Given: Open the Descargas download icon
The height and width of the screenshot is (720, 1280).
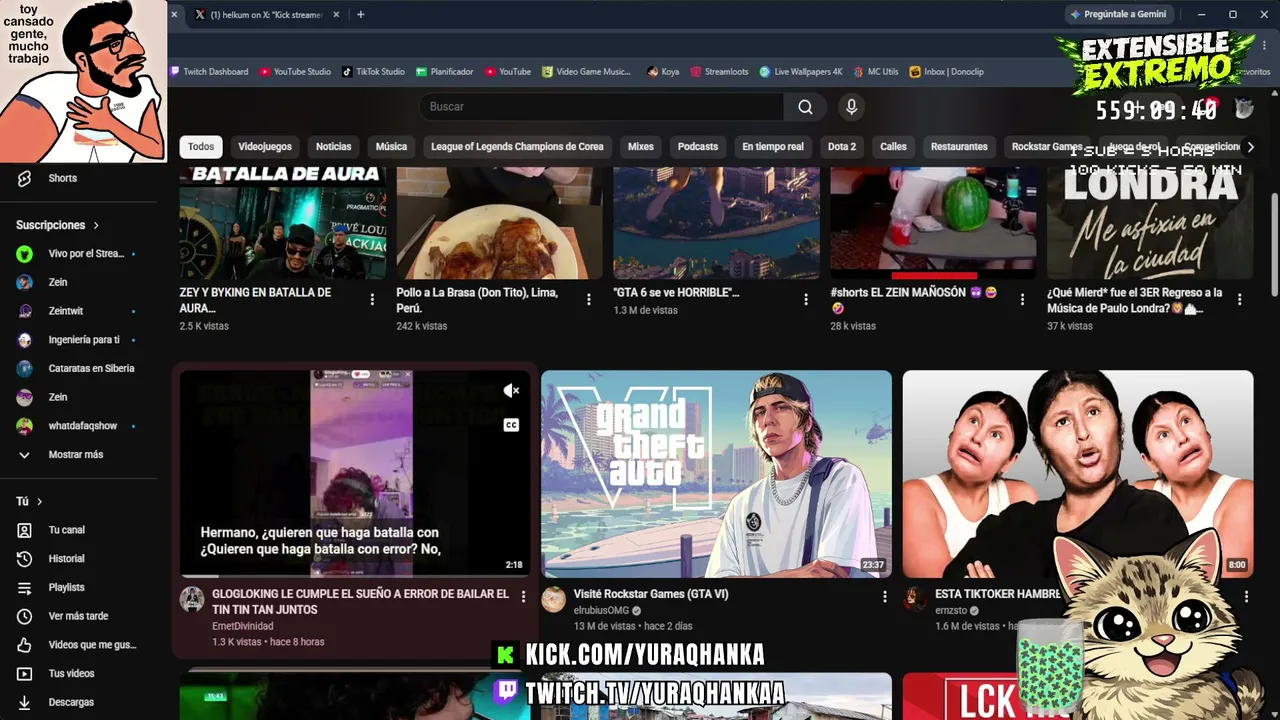Looking at the screenshot, I should (25, 702).
